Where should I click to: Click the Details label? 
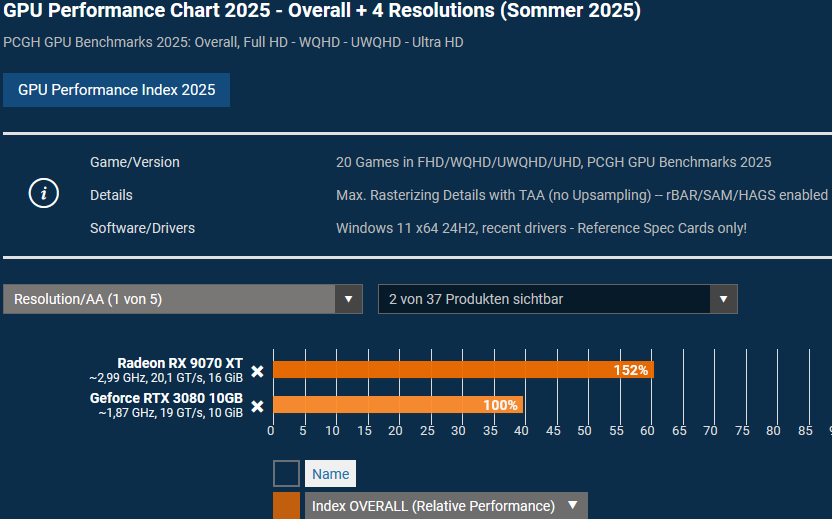coord(111,195)
